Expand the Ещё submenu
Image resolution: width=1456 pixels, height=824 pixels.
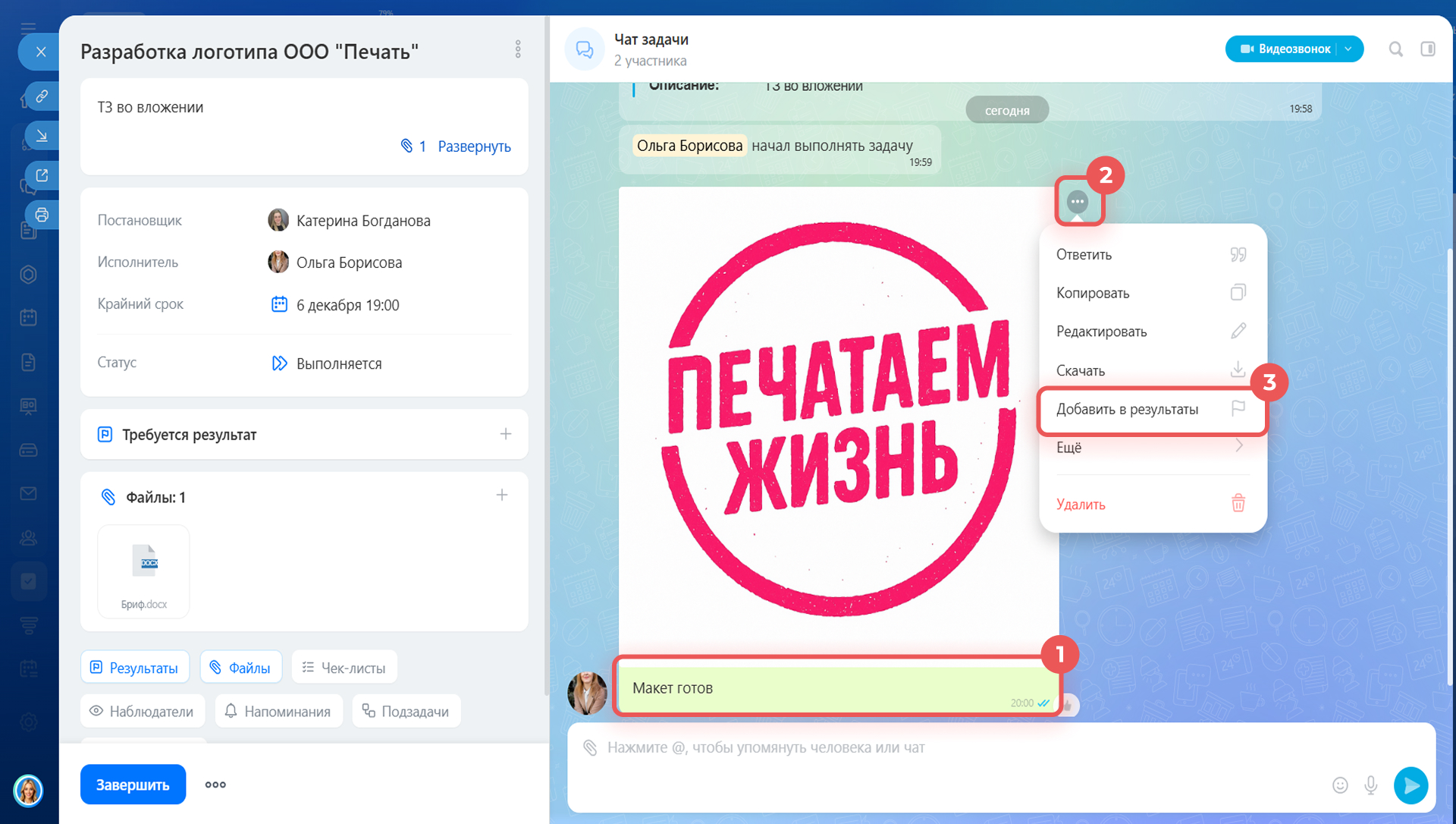[x=1151, y=448]
